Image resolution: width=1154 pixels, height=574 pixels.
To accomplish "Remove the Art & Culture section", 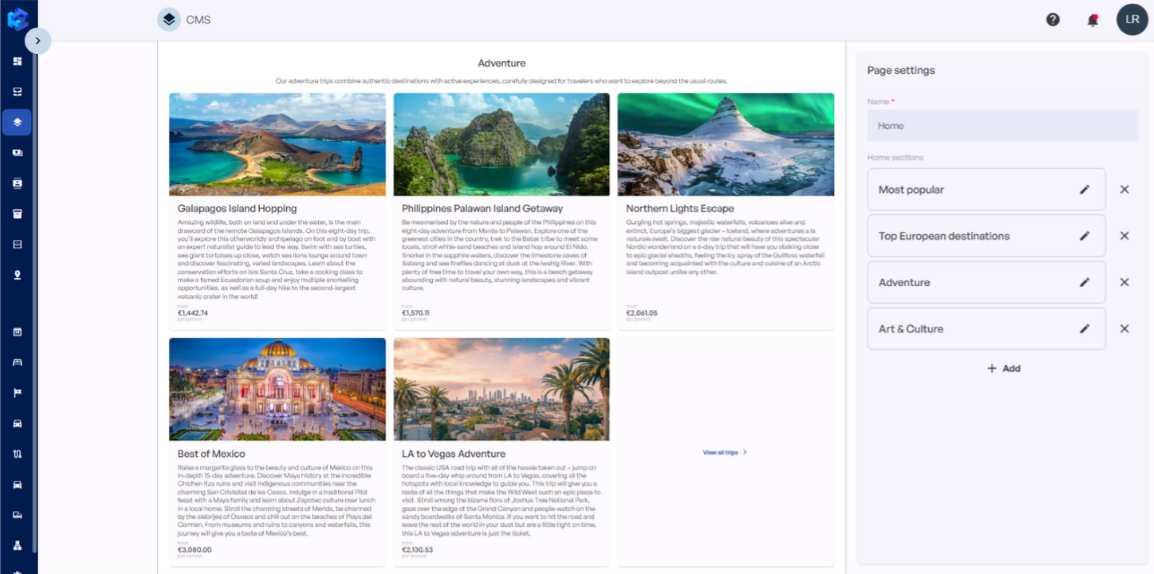I will click(1125, 329).
